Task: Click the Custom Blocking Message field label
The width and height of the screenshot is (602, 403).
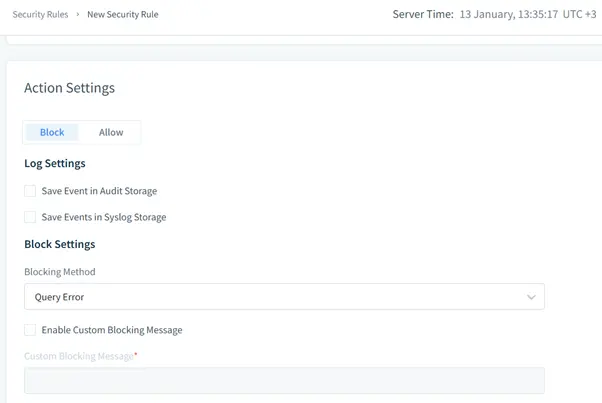Action: (80, 355)
